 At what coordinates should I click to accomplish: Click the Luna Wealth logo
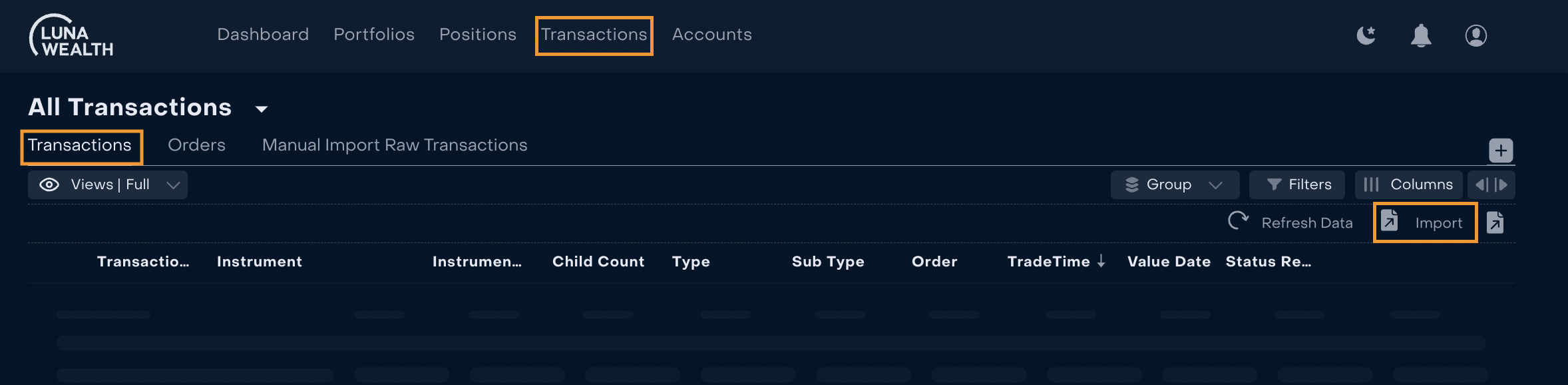click(71, 35)
